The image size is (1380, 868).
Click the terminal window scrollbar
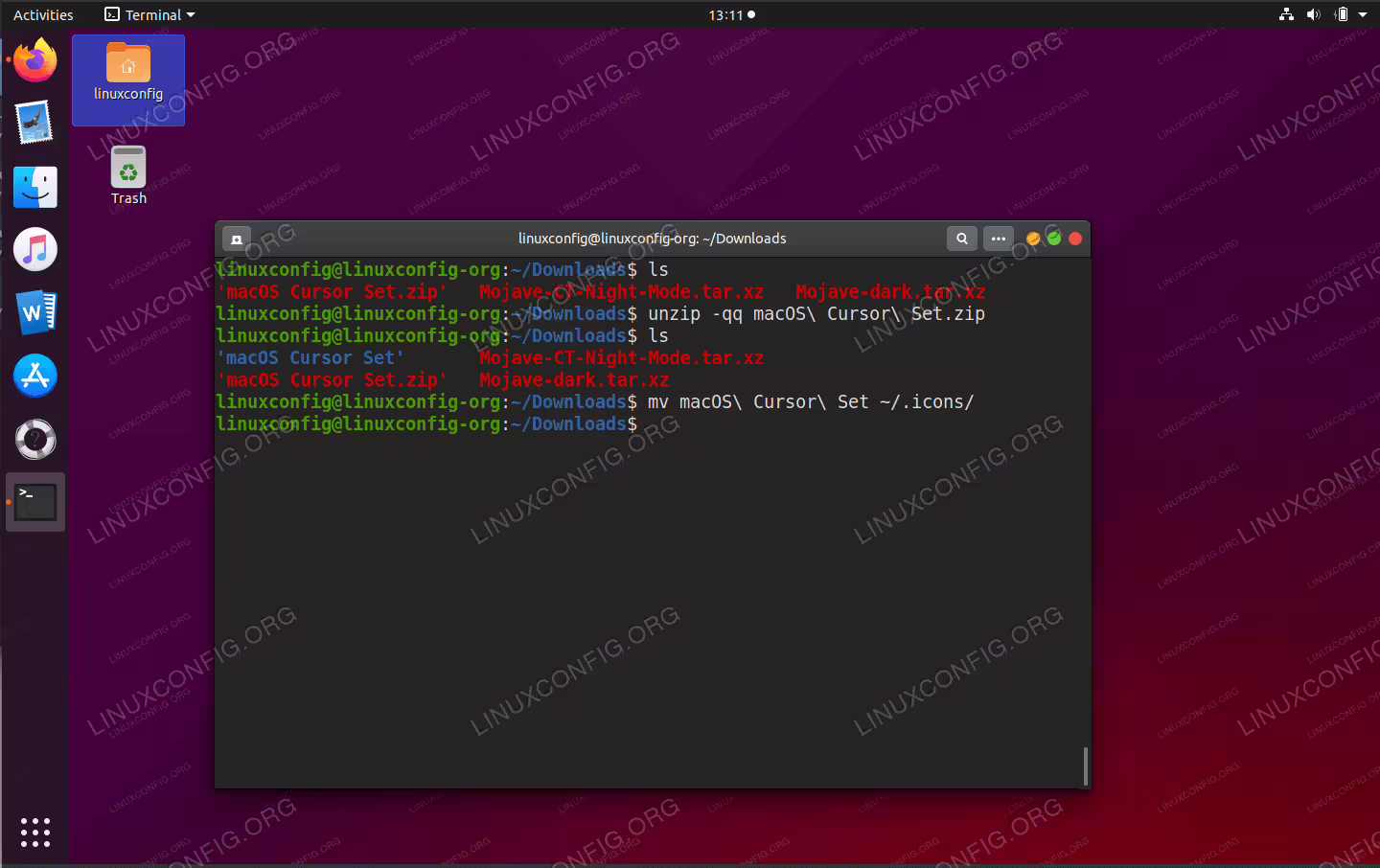click(1085, 766)
